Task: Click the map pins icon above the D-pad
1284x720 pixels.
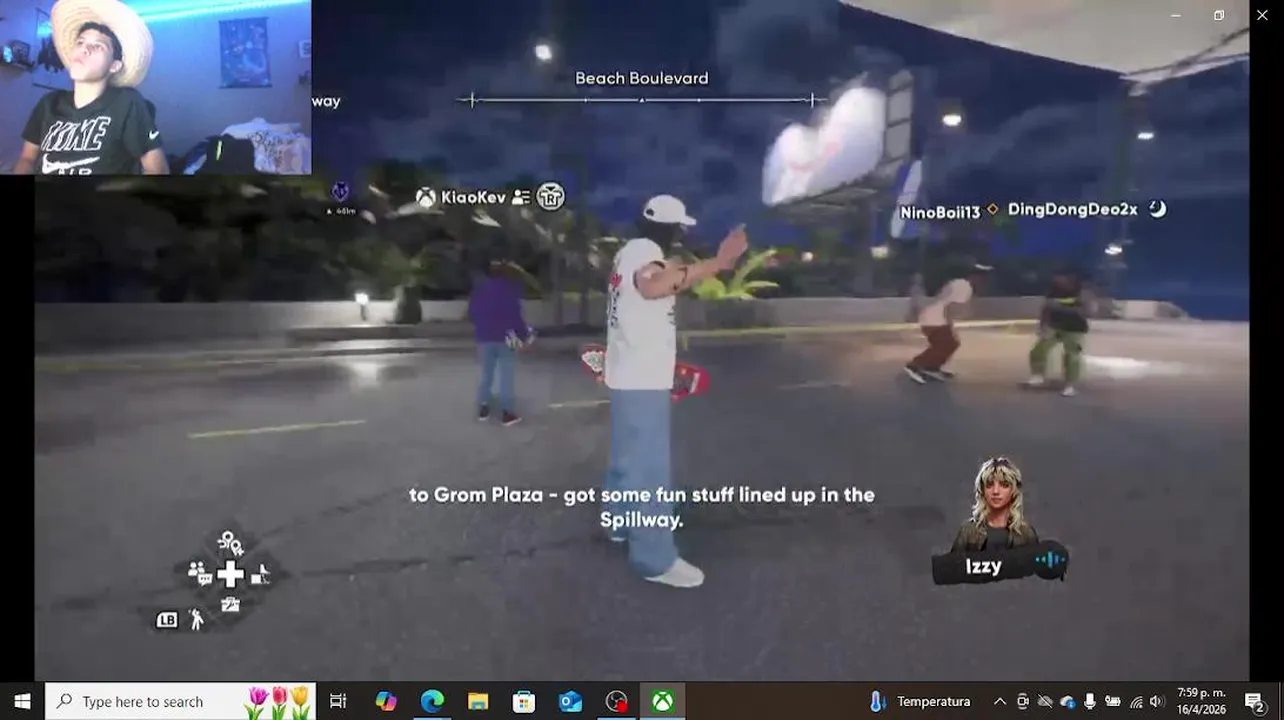Action: (x=230, y=543)
